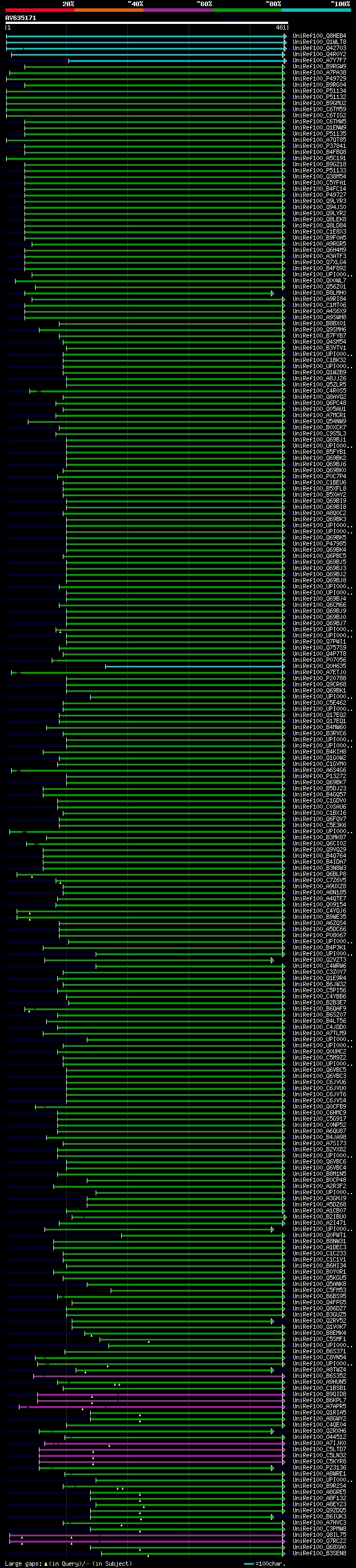Open hit UniRef100_Q42703
This screenshot has width=356, height=1568.
click(x=319, y=48)
